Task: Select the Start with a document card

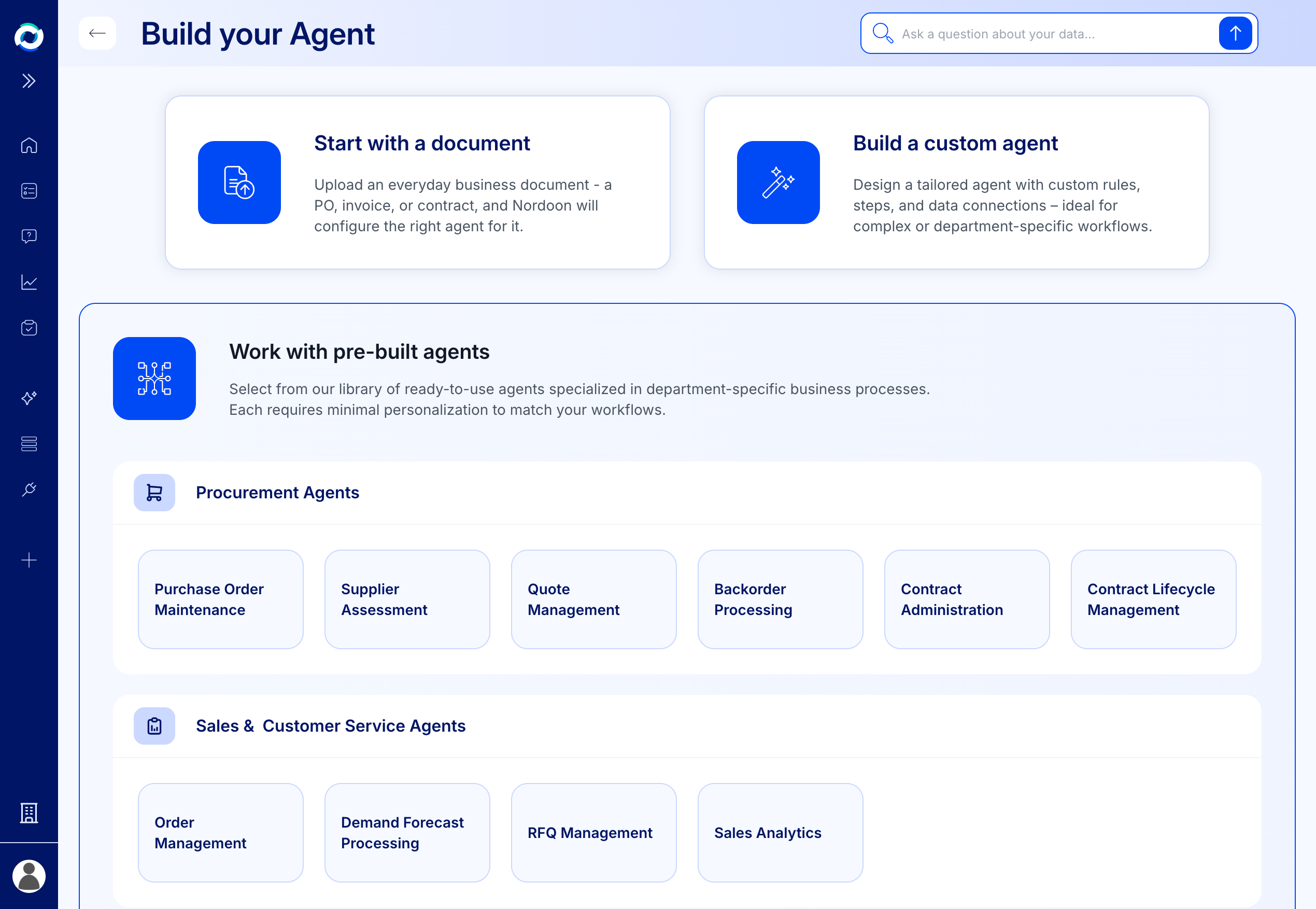Action: (x=417, y=182)
